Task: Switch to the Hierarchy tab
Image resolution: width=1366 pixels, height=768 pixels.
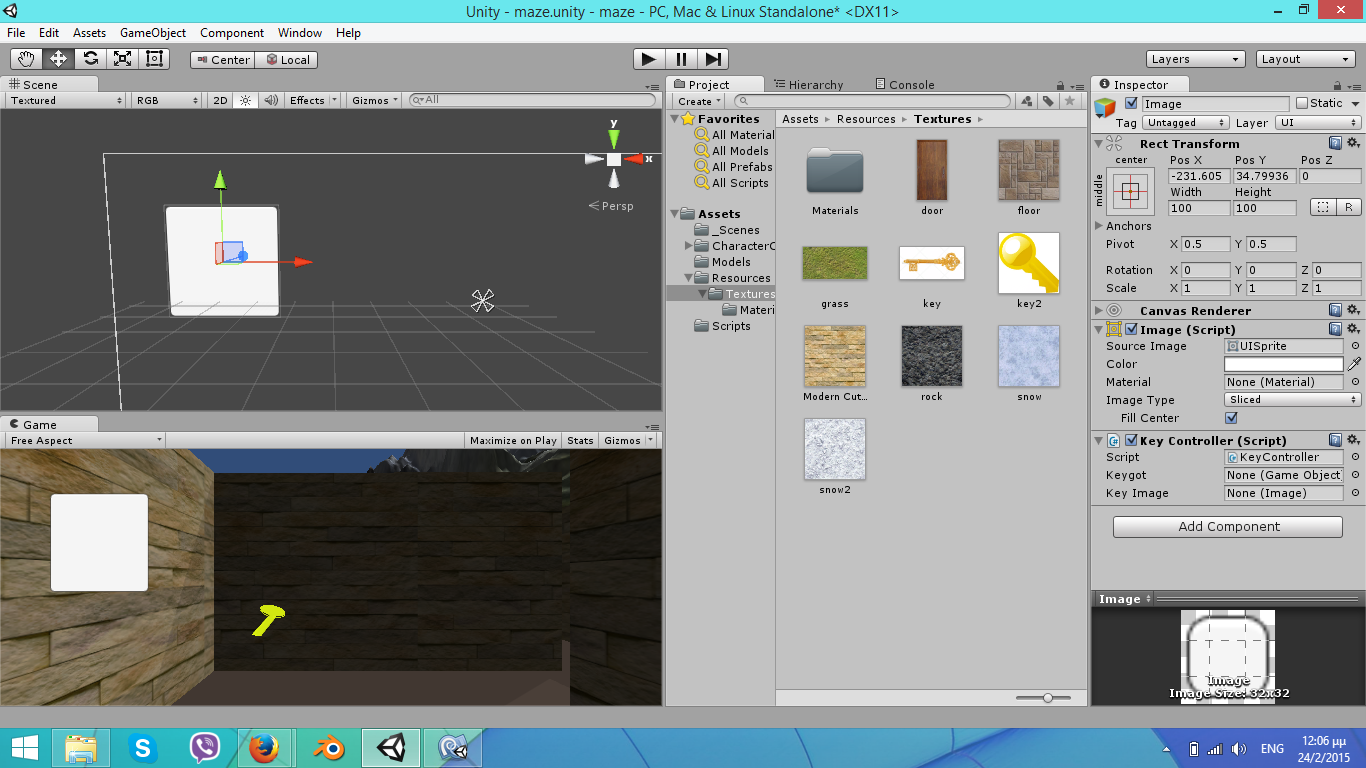Action: pos(808,85)
